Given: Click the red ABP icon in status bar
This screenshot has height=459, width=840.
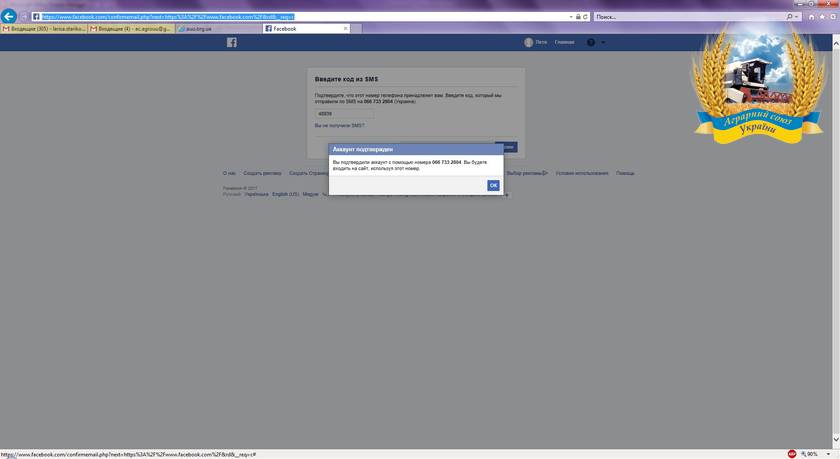Looking at the screenshot, I should point(792,454).
